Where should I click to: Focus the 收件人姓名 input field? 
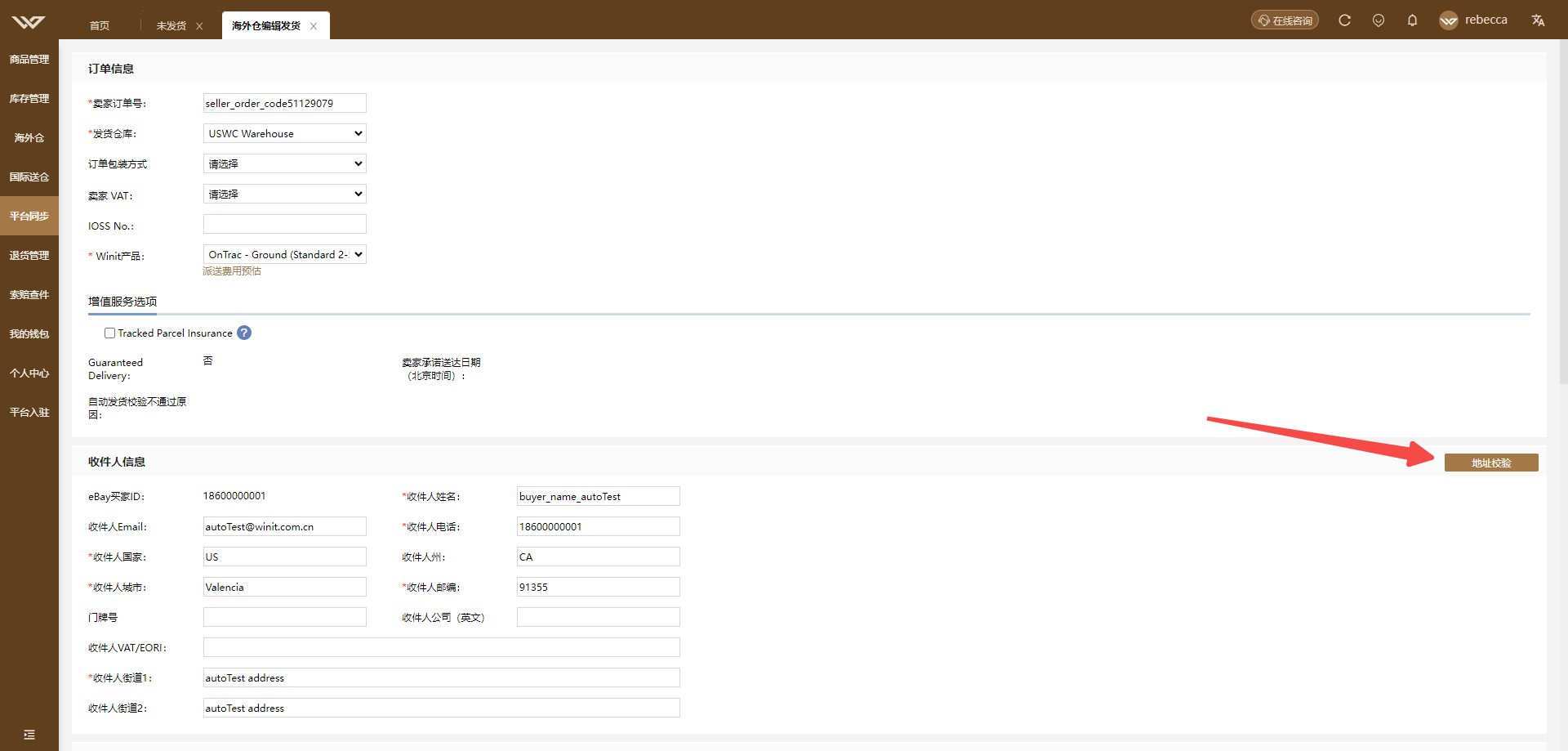[x=598, y=496]
